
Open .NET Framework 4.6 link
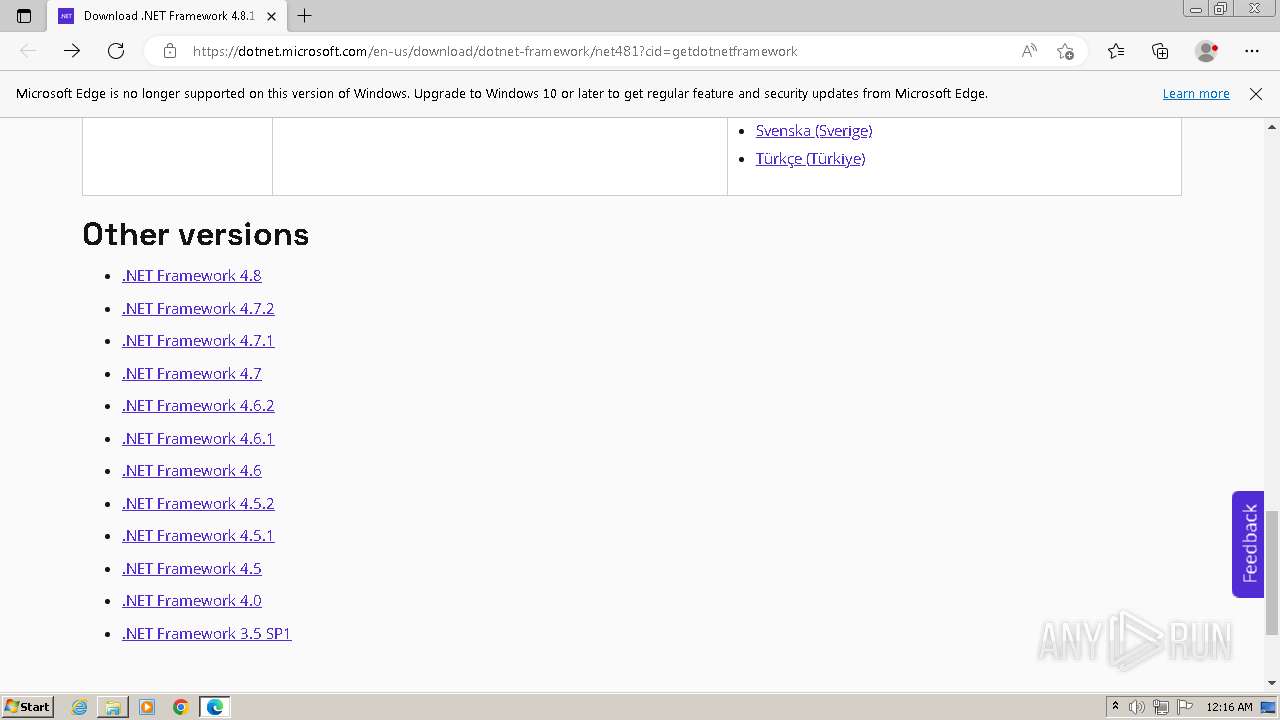(192, 471)
